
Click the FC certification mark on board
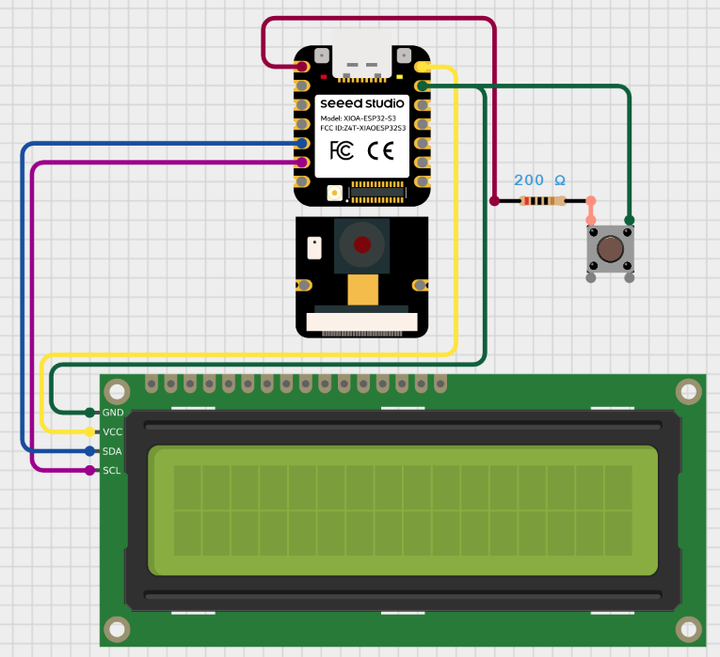341,151
